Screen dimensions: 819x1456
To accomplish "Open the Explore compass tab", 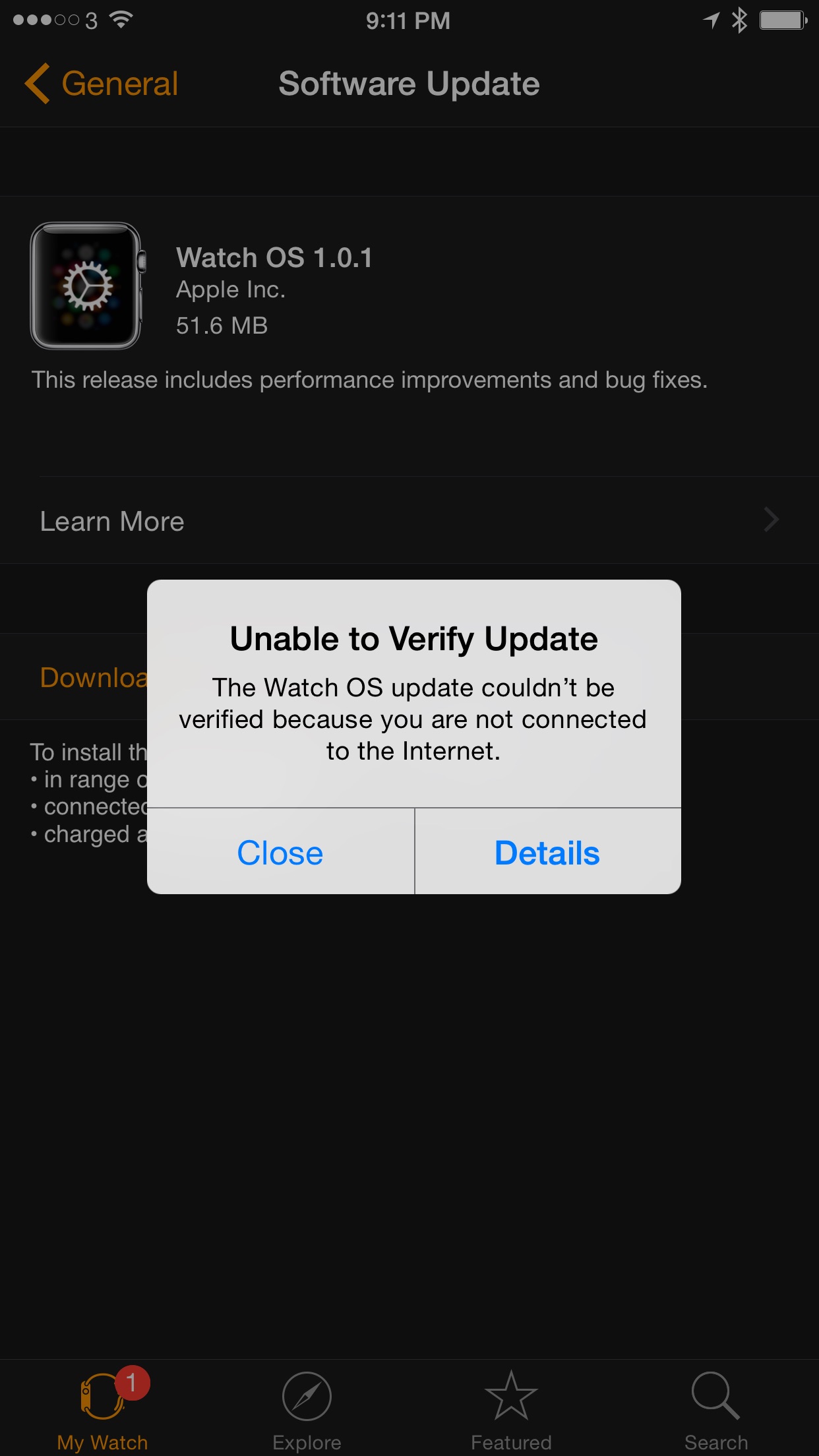I will point(307,1396).
